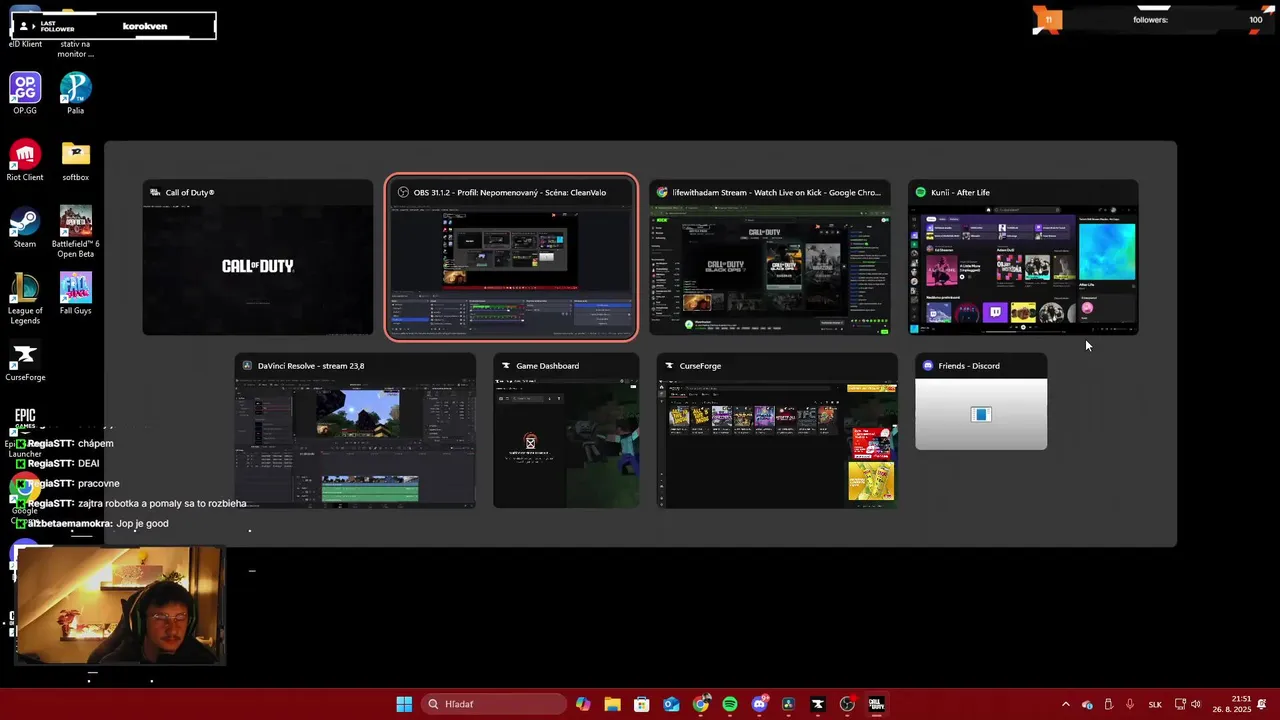Open the notifications bell in the taskbar
This screenshot has width=1280, height=720.
click(1262, 704)
